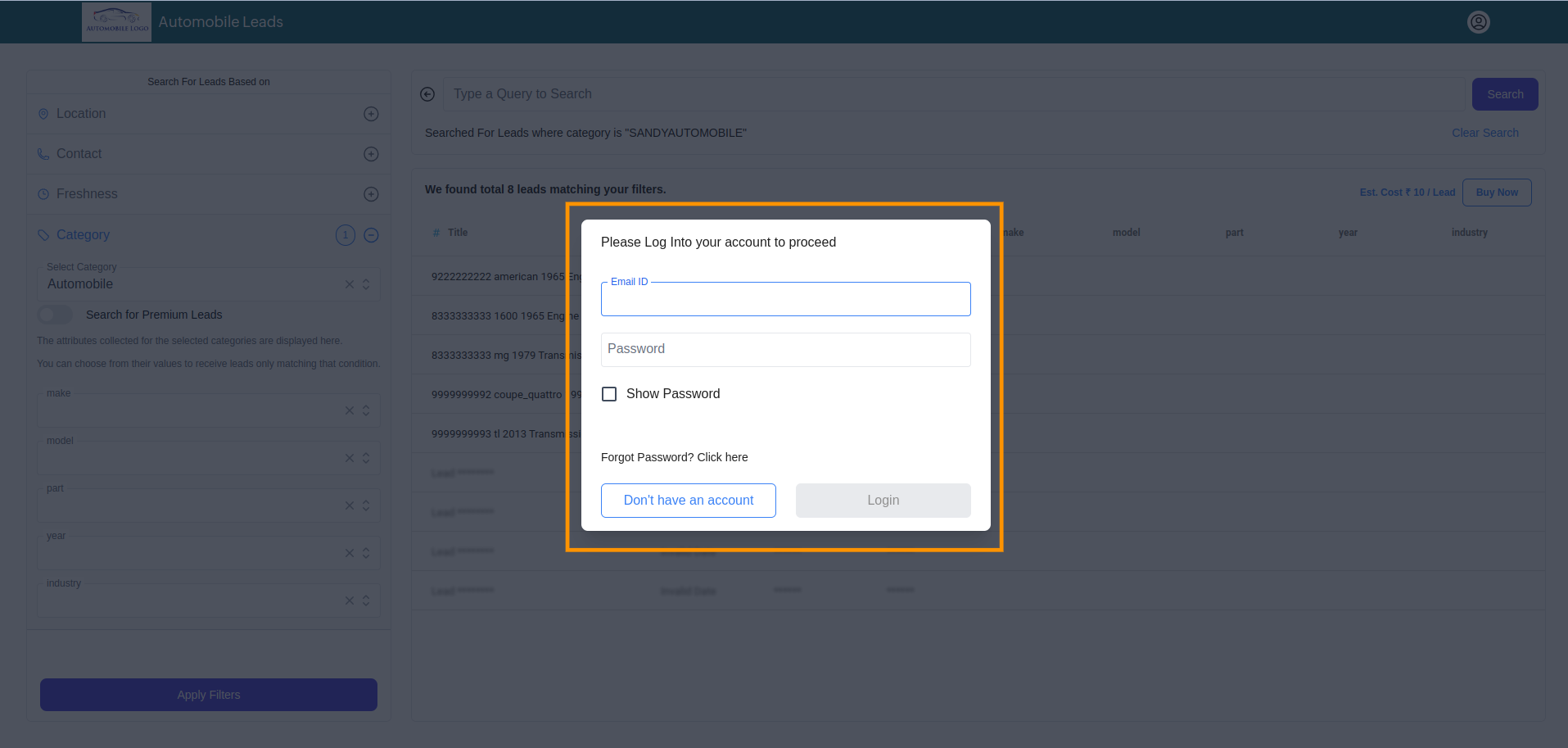1568x748 pixels.
Task: Click the Freshness clock icon
Action: pyautogui.click(x=43, y=194)
